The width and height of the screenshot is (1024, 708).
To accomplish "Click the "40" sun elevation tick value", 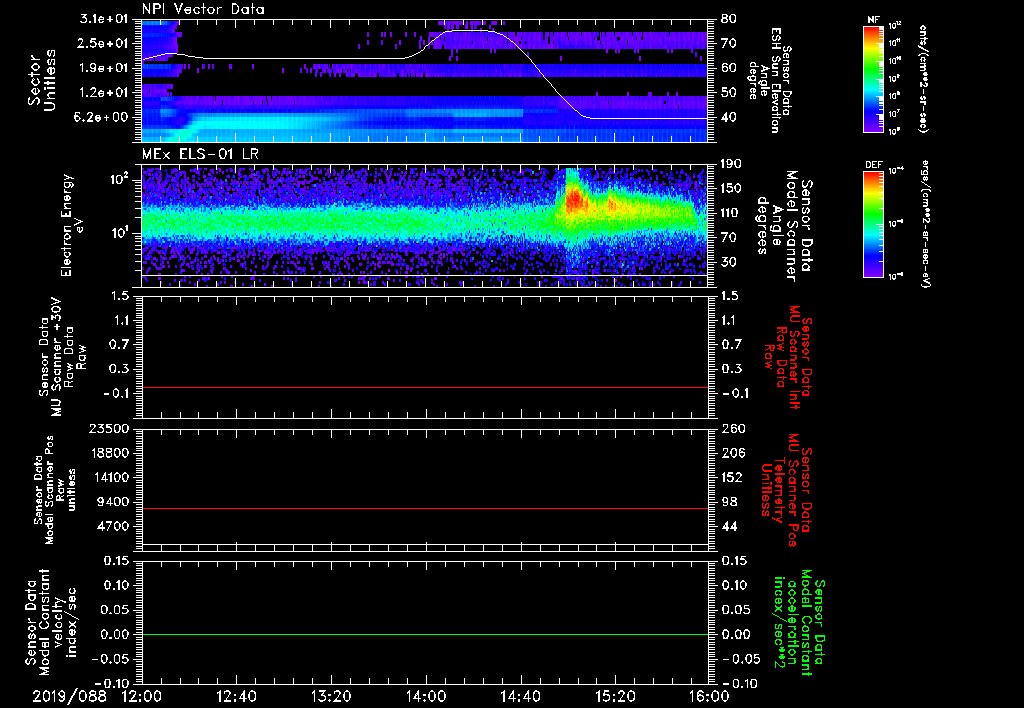I will [x=729, y=117].
